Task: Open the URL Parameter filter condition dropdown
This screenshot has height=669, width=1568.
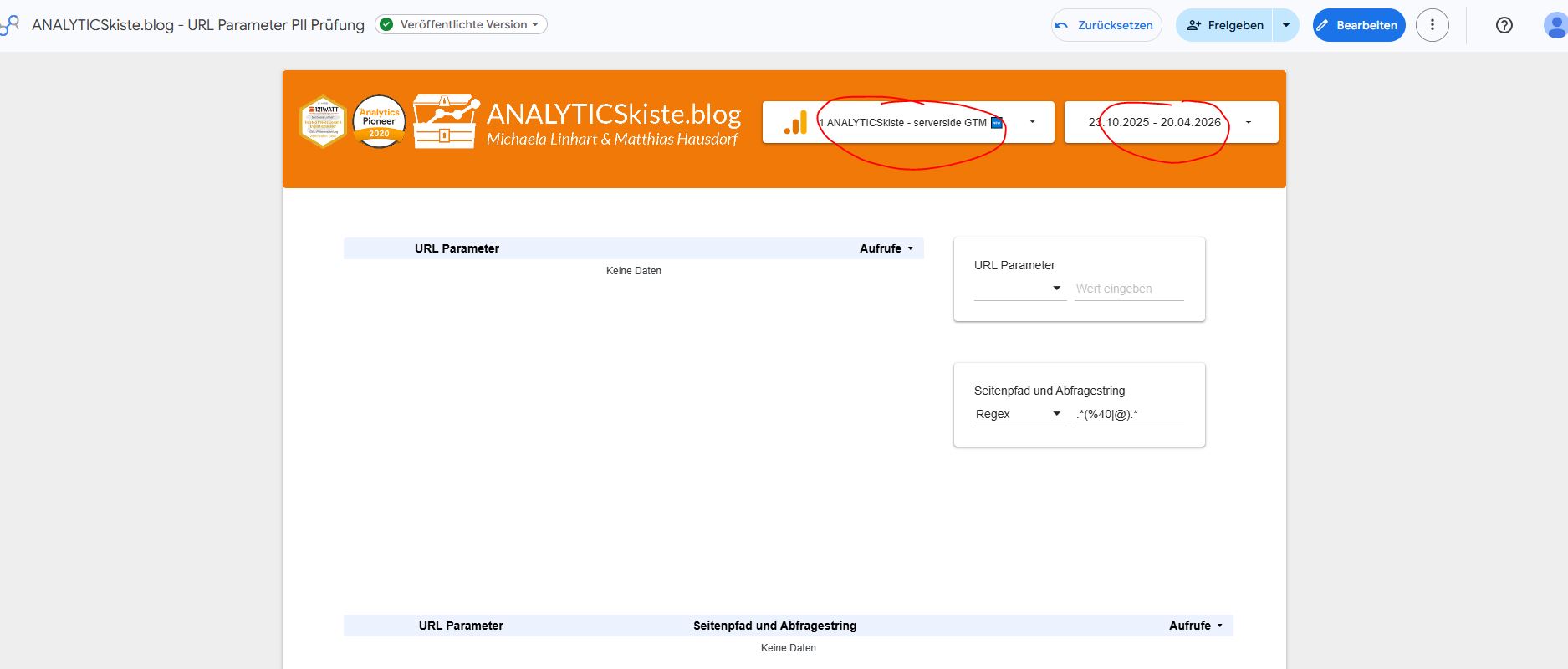Action: tap(1019, 289)
